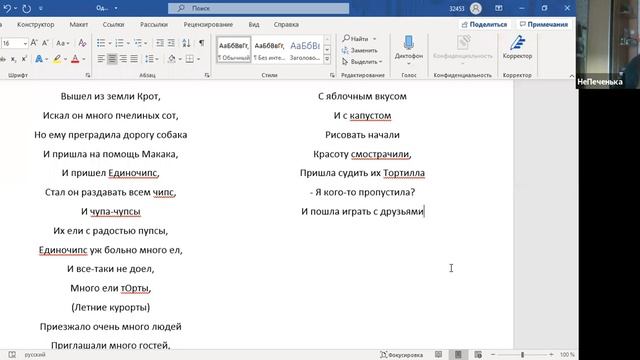Screen dimensions: 640x360
Task: Open the Рассылки tab
Action: click(154, 24)
